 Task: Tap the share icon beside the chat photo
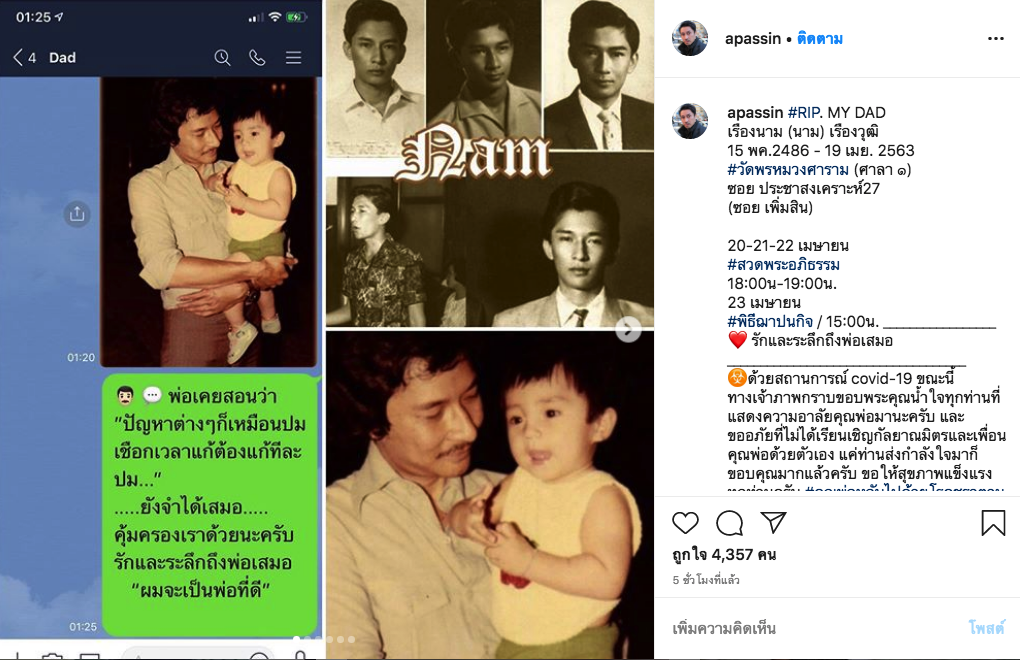(77, 214)
